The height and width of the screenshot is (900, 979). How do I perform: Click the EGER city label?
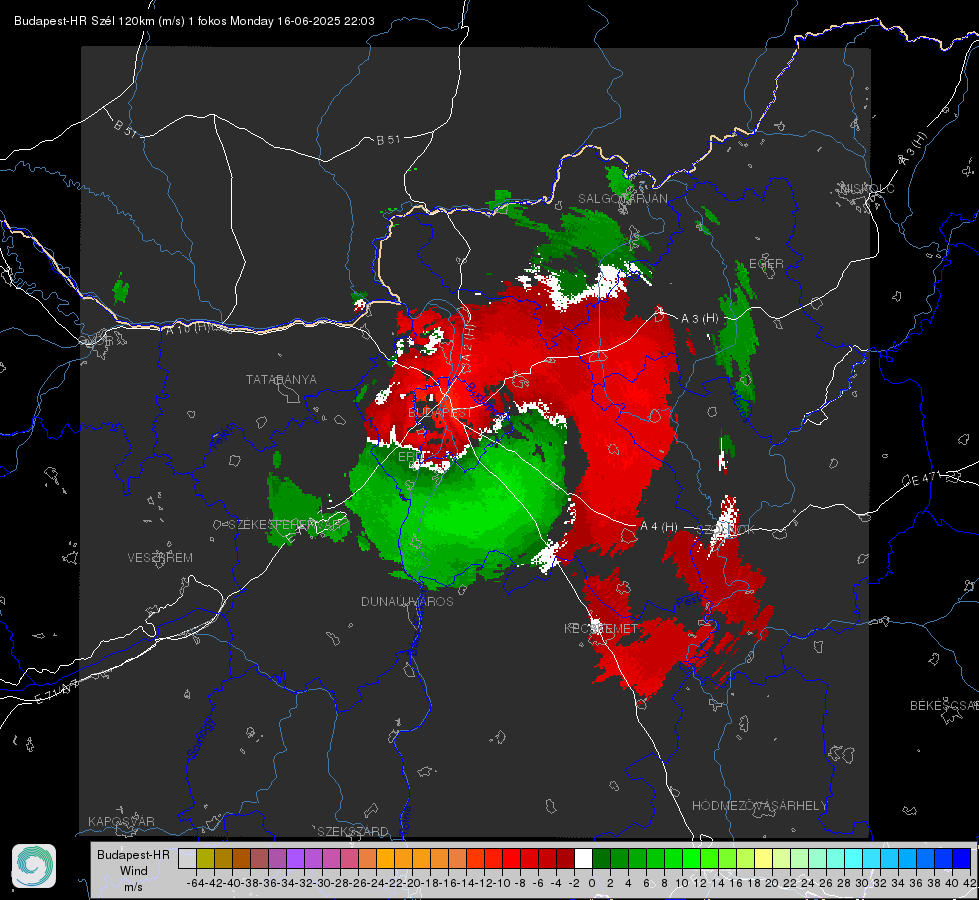pyautogui.click(x=766, y=264)
